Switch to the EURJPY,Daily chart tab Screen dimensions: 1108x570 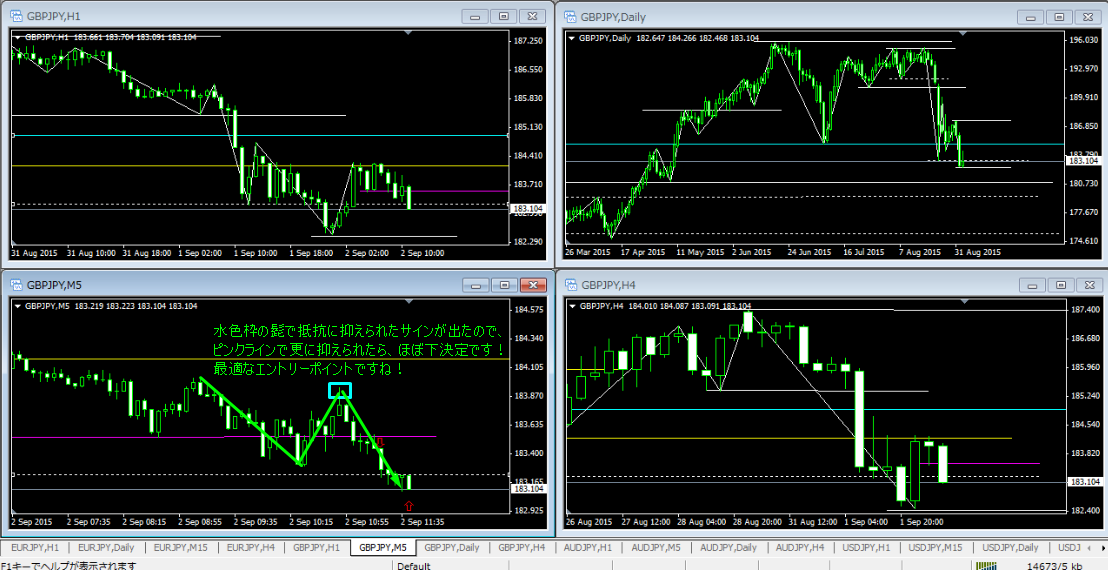pyautogui.click(x=106, y=547)
